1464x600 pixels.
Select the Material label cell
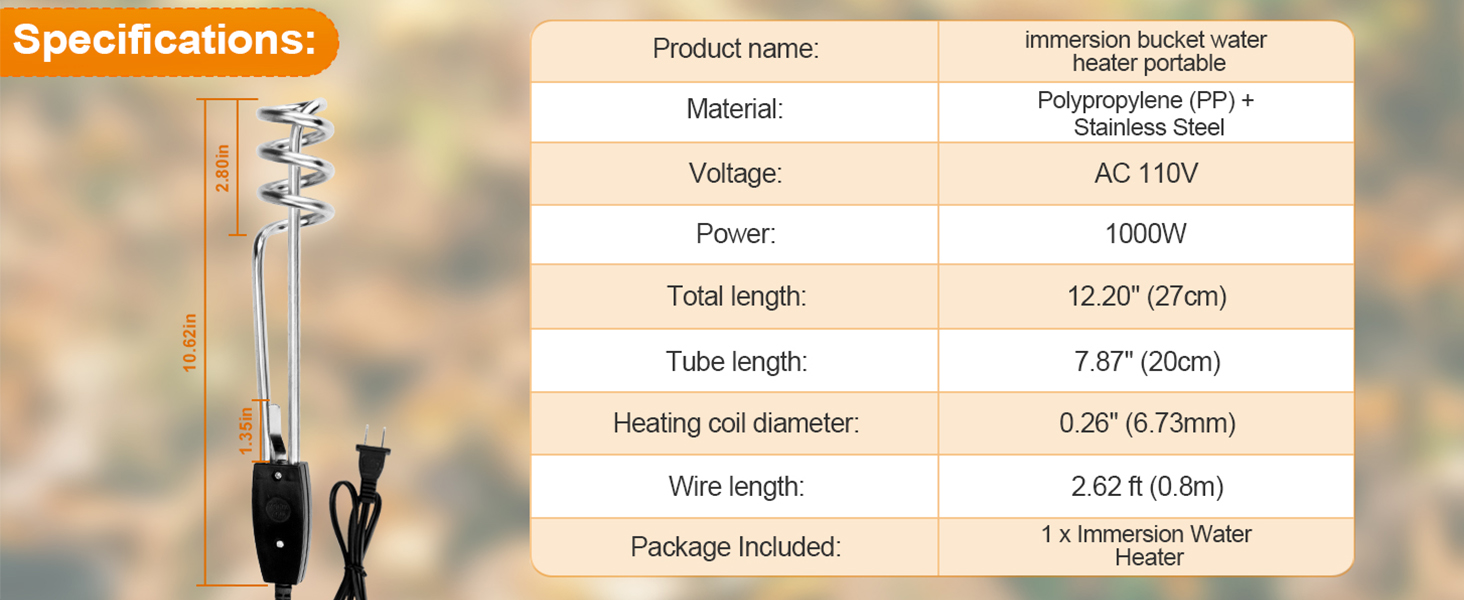[735, 110]
